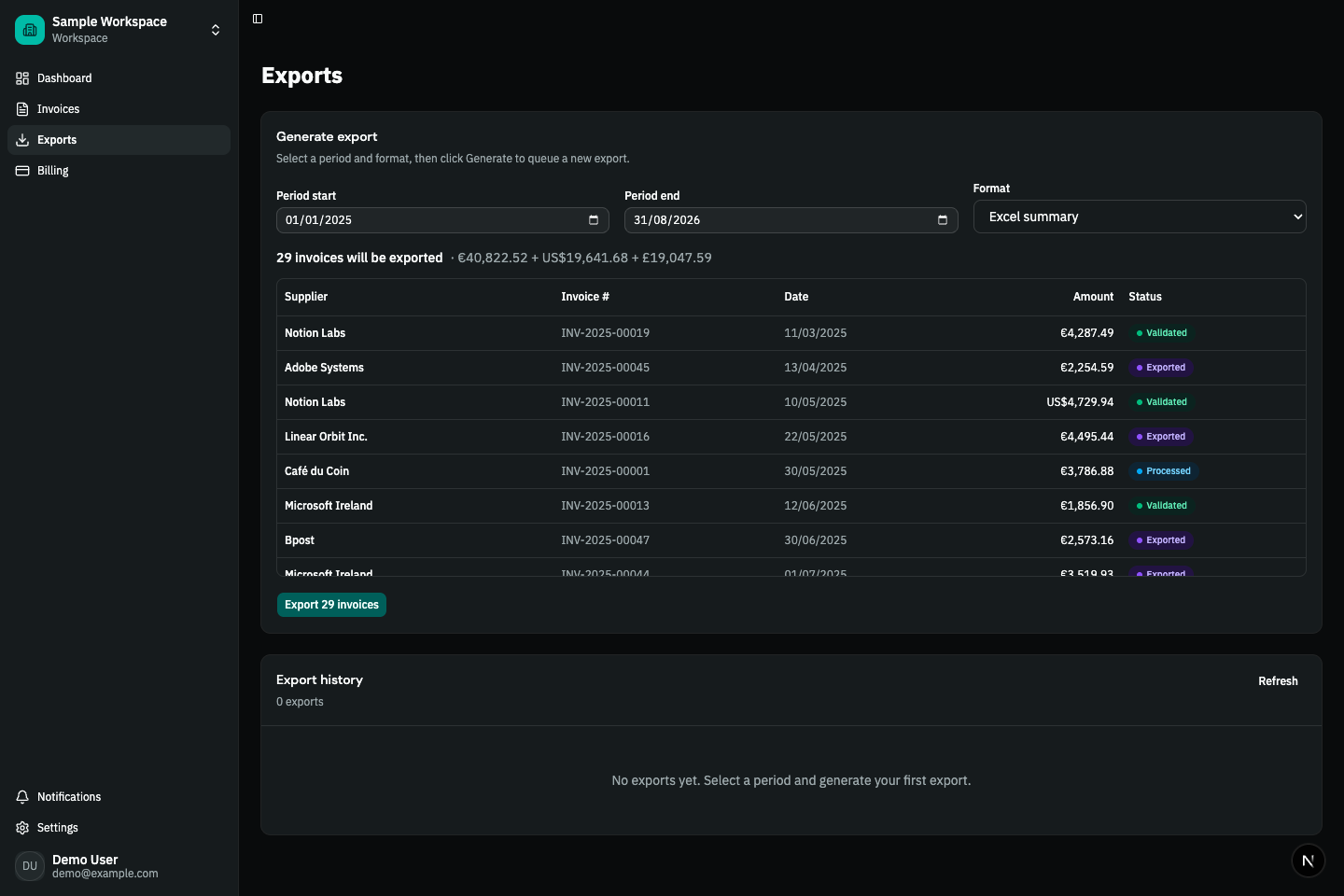
Task: Click the Exported badge for INV-2025-00045
Action: (x=1161, y=368)
